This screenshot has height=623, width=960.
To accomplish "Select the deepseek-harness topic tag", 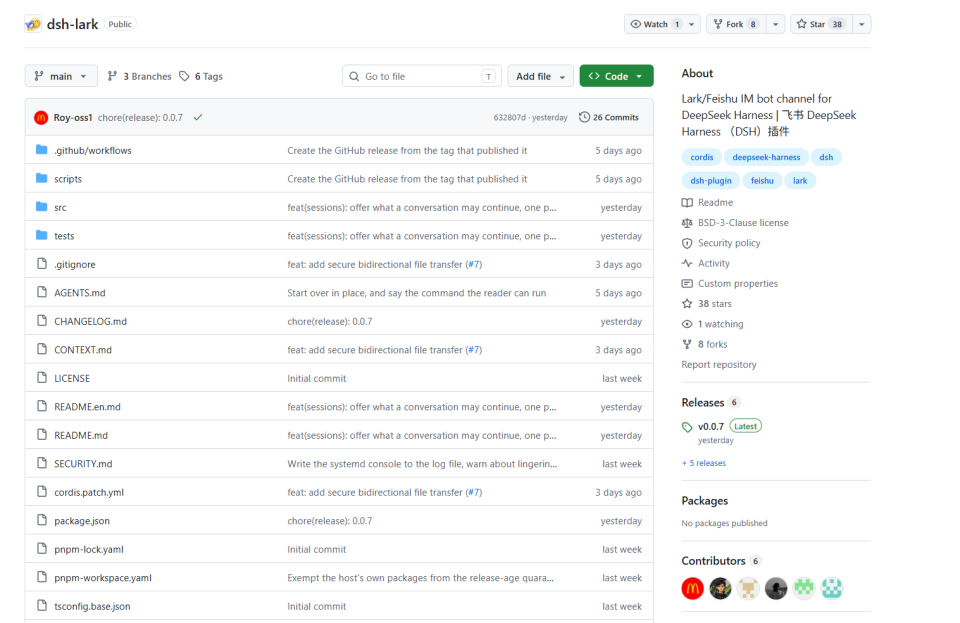I will click(x=766, y=157).
